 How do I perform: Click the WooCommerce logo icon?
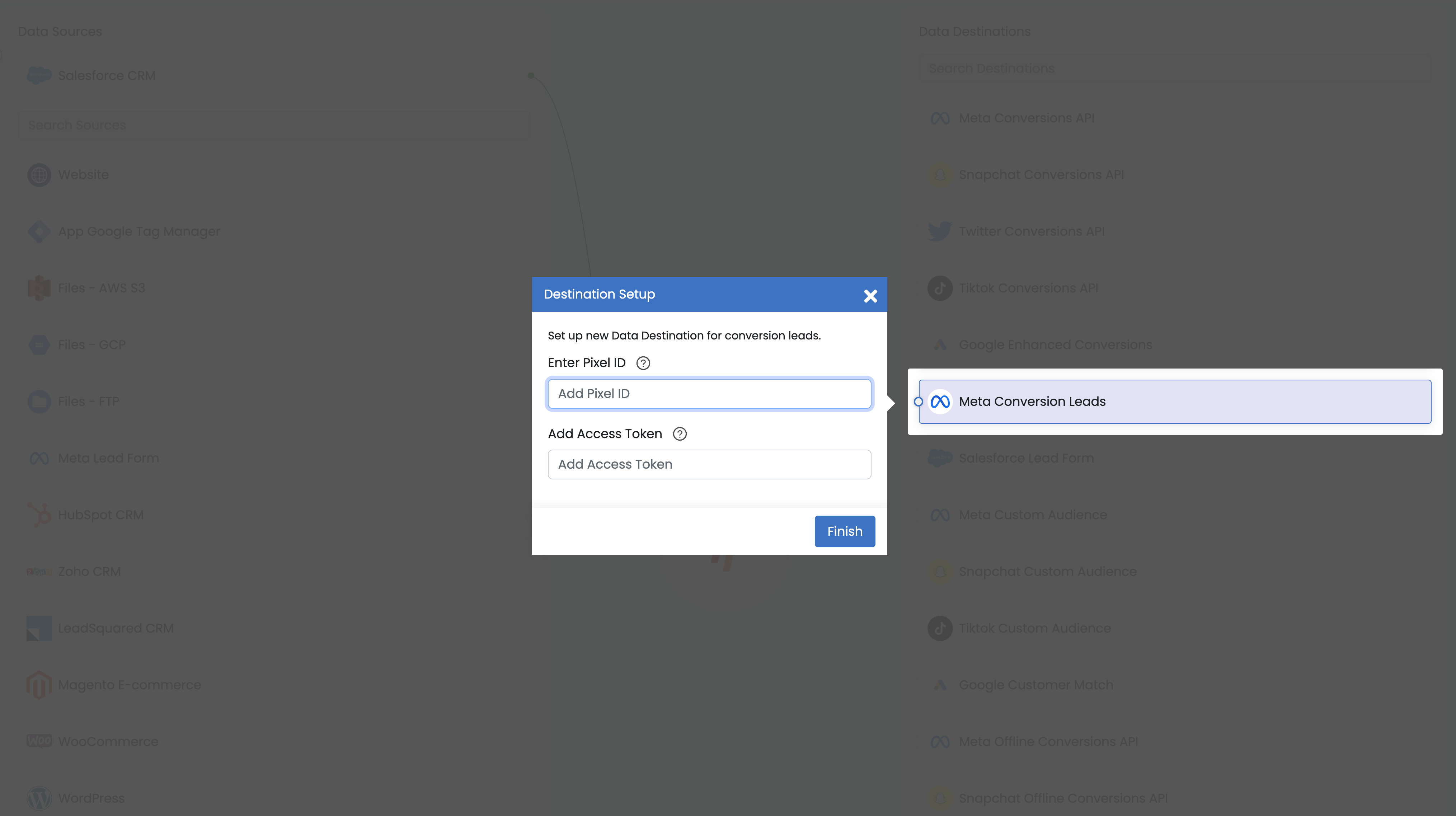pos(39,741)
